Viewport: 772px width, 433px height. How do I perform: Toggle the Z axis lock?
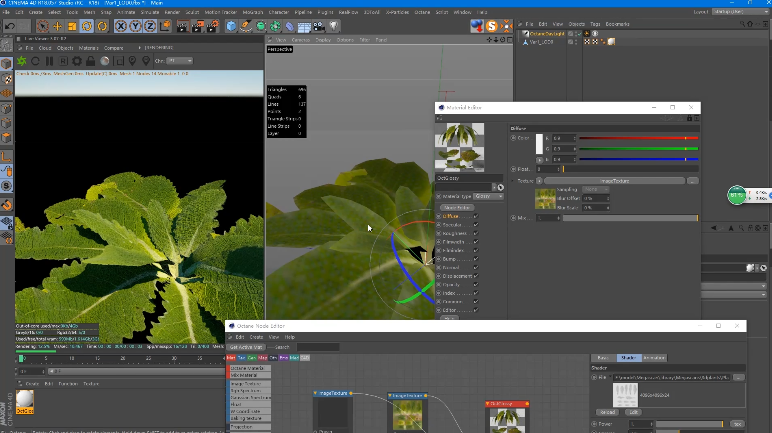150,26
